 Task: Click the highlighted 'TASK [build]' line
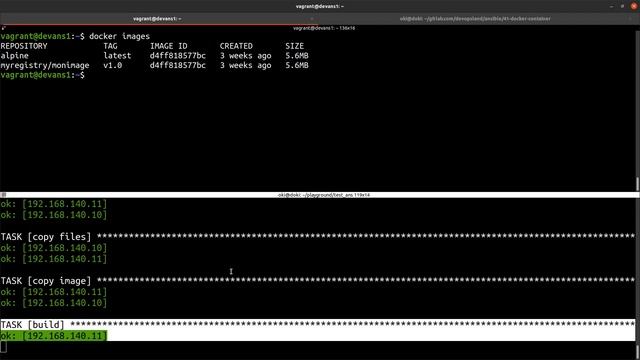pyautogui.click(x=318, y=325)
